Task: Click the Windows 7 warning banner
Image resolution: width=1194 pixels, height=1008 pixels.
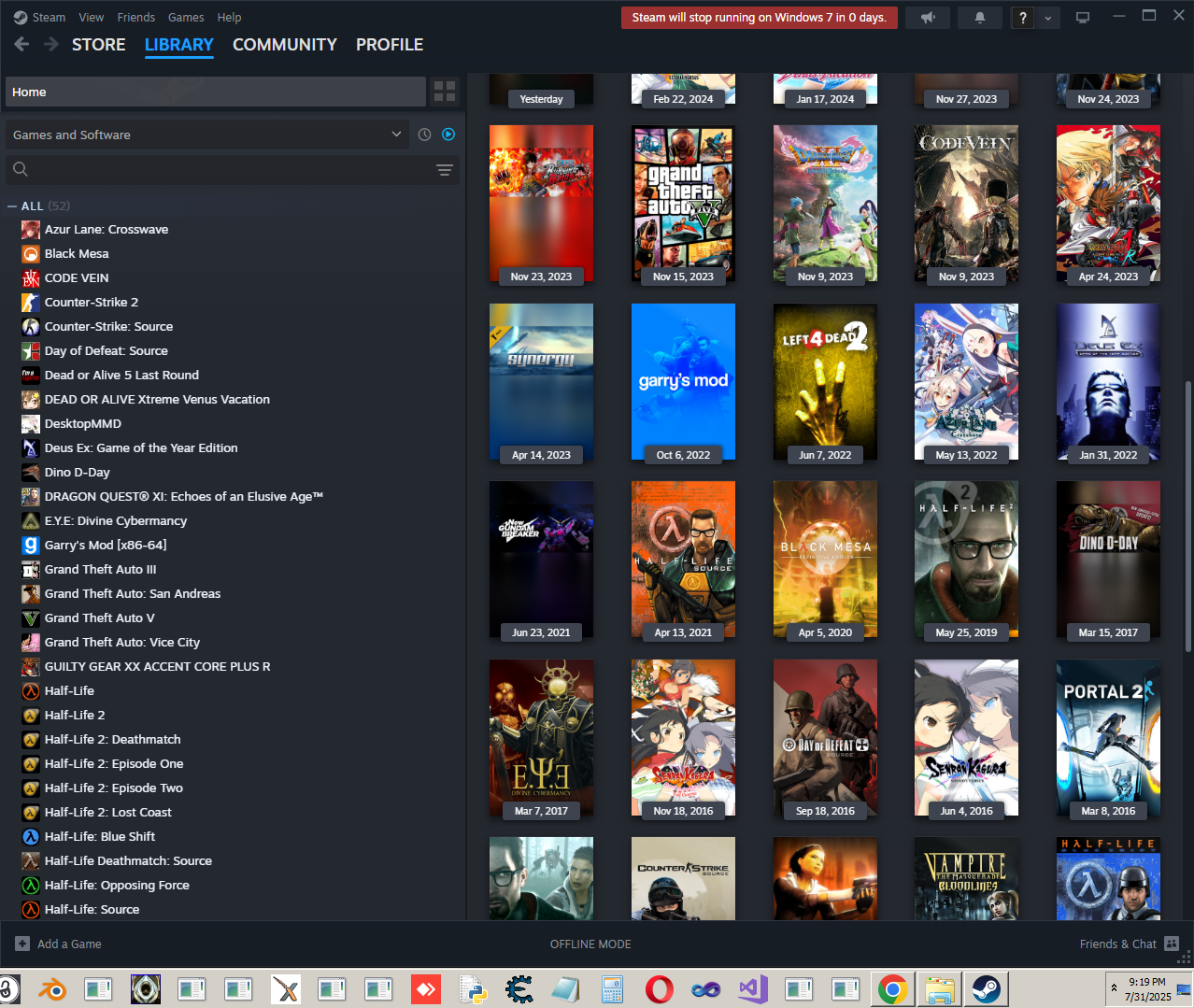Action: pos(759,18)
